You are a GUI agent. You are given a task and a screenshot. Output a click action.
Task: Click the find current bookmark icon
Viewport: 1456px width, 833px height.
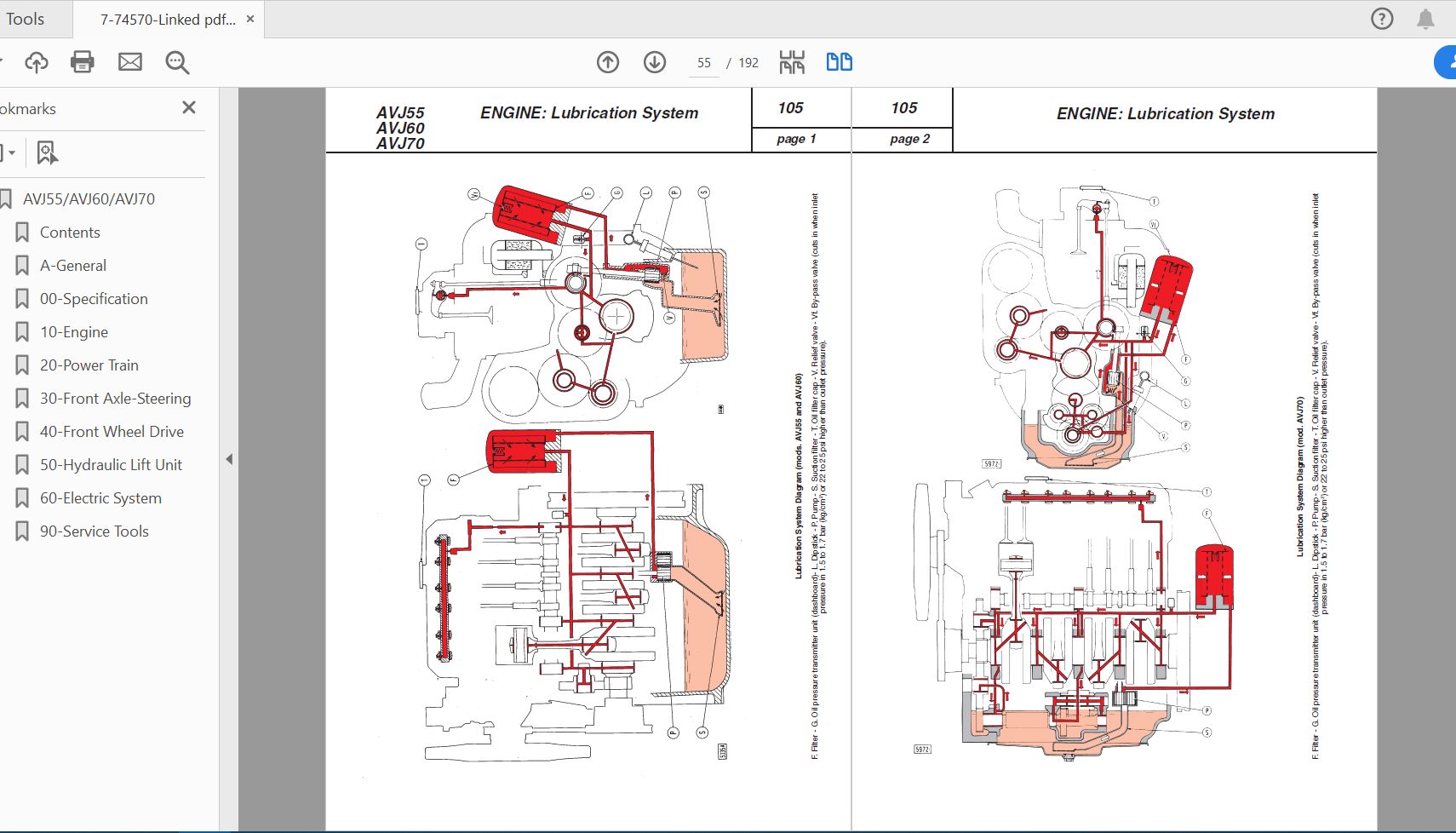point(47,153)
